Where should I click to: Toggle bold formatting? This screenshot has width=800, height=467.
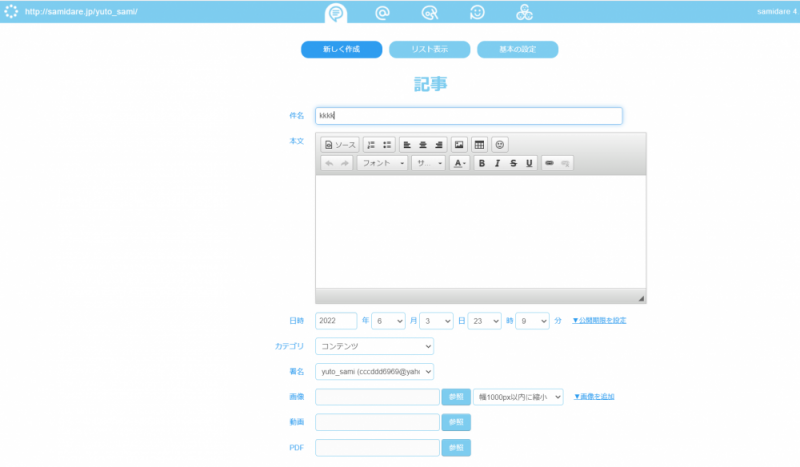click(481, 163)
